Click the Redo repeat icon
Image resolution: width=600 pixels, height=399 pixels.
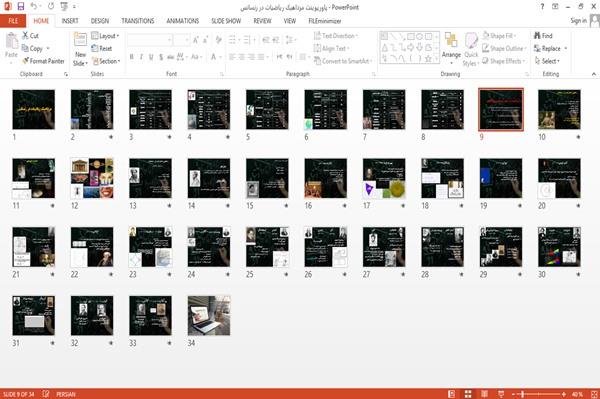51,6
